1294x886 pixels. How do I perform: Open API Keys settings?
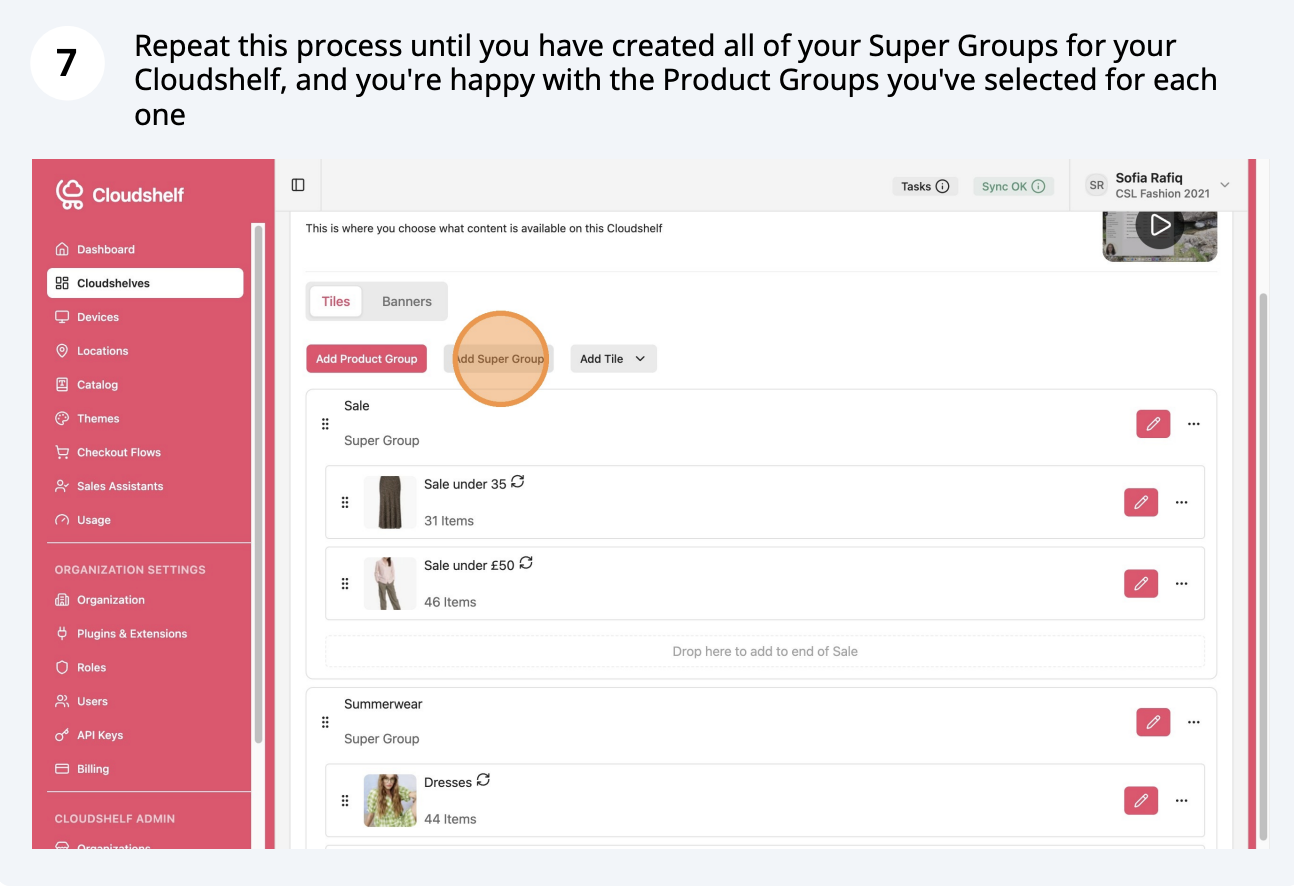point(145,735)
